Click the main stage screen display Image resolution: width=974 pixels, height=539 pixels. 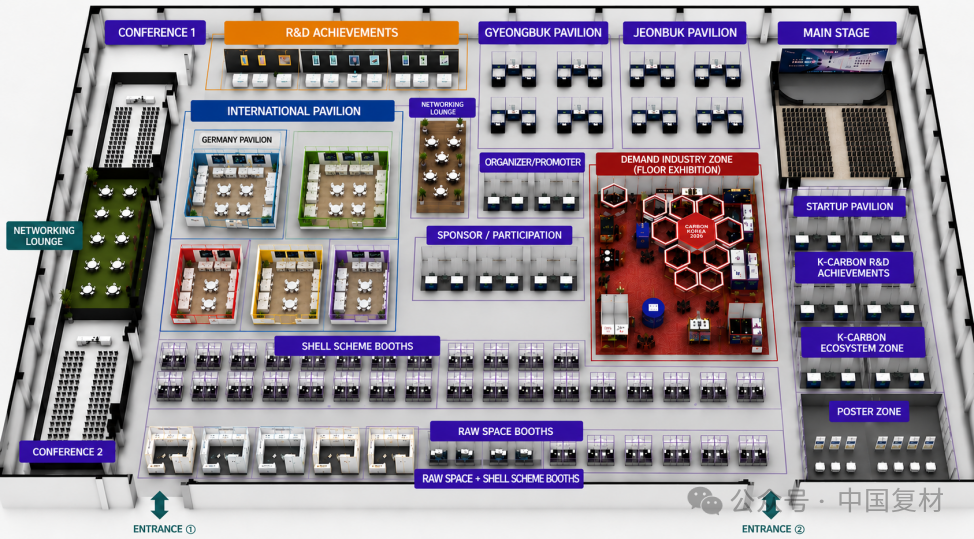pos(833,62)
